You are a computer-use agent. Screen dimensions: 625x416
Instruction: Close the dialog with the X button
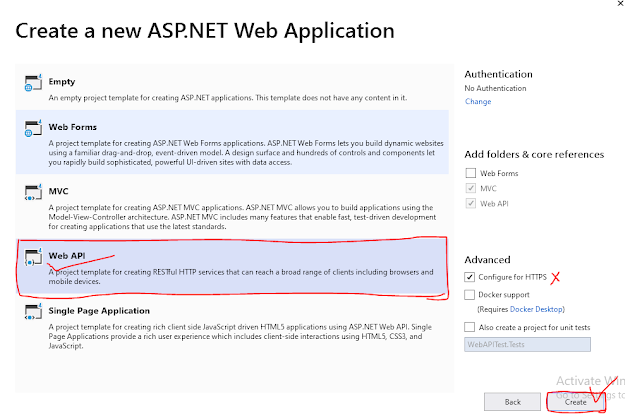coord(621,3)
